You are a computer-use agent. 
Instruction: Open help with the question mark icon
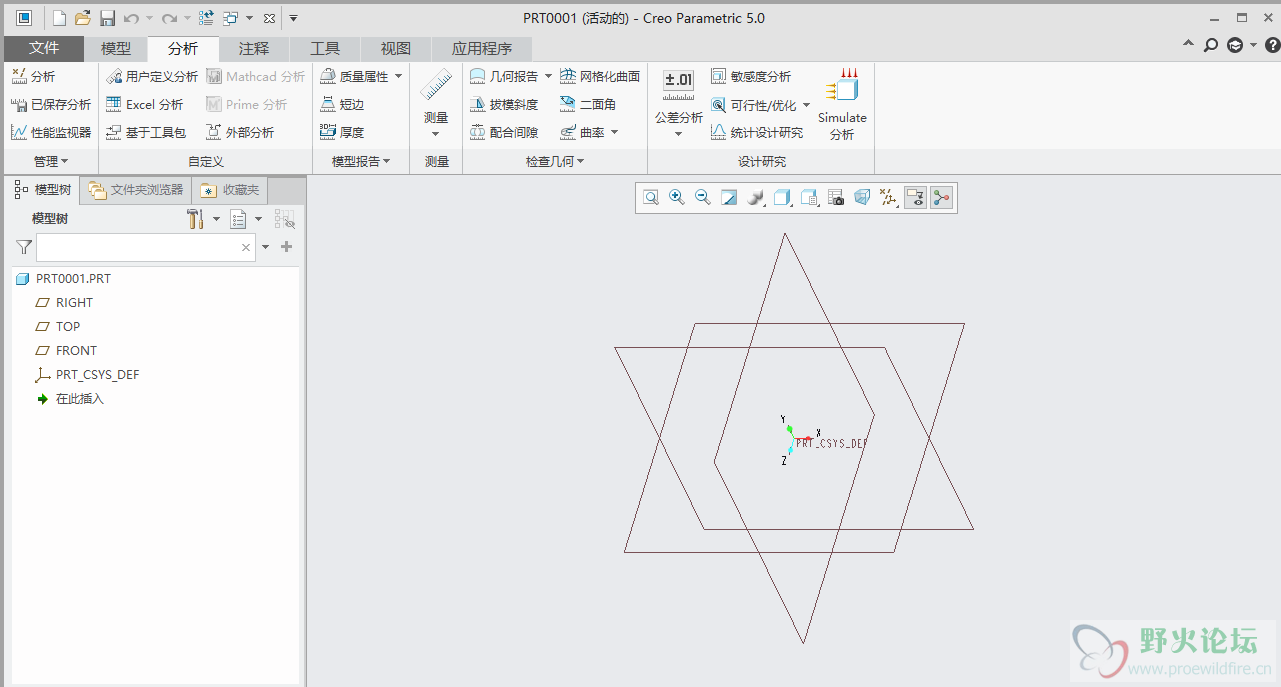click(1272, 45)
